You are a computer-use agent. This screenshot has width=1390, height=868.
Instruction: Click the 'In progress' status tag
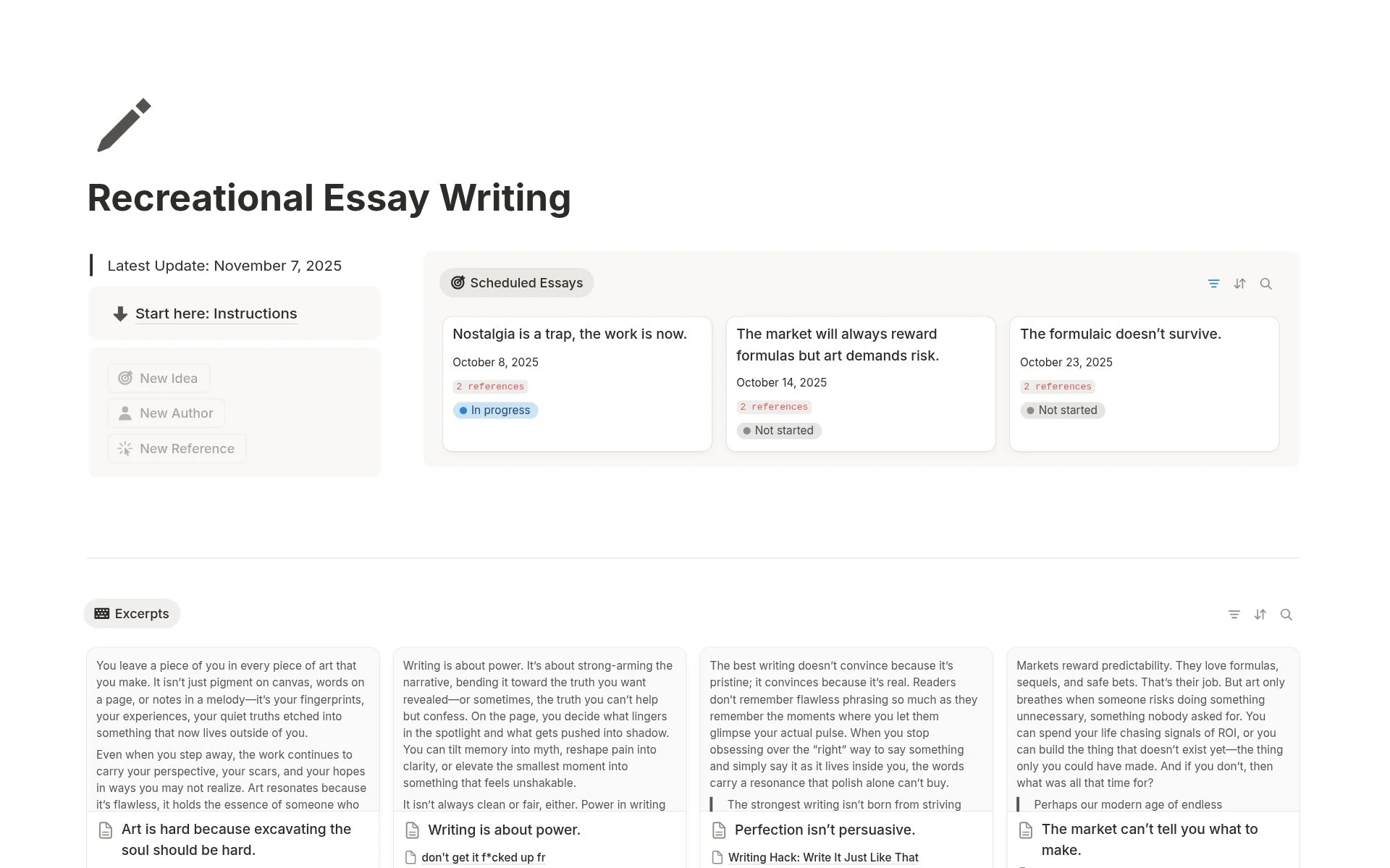495,410
